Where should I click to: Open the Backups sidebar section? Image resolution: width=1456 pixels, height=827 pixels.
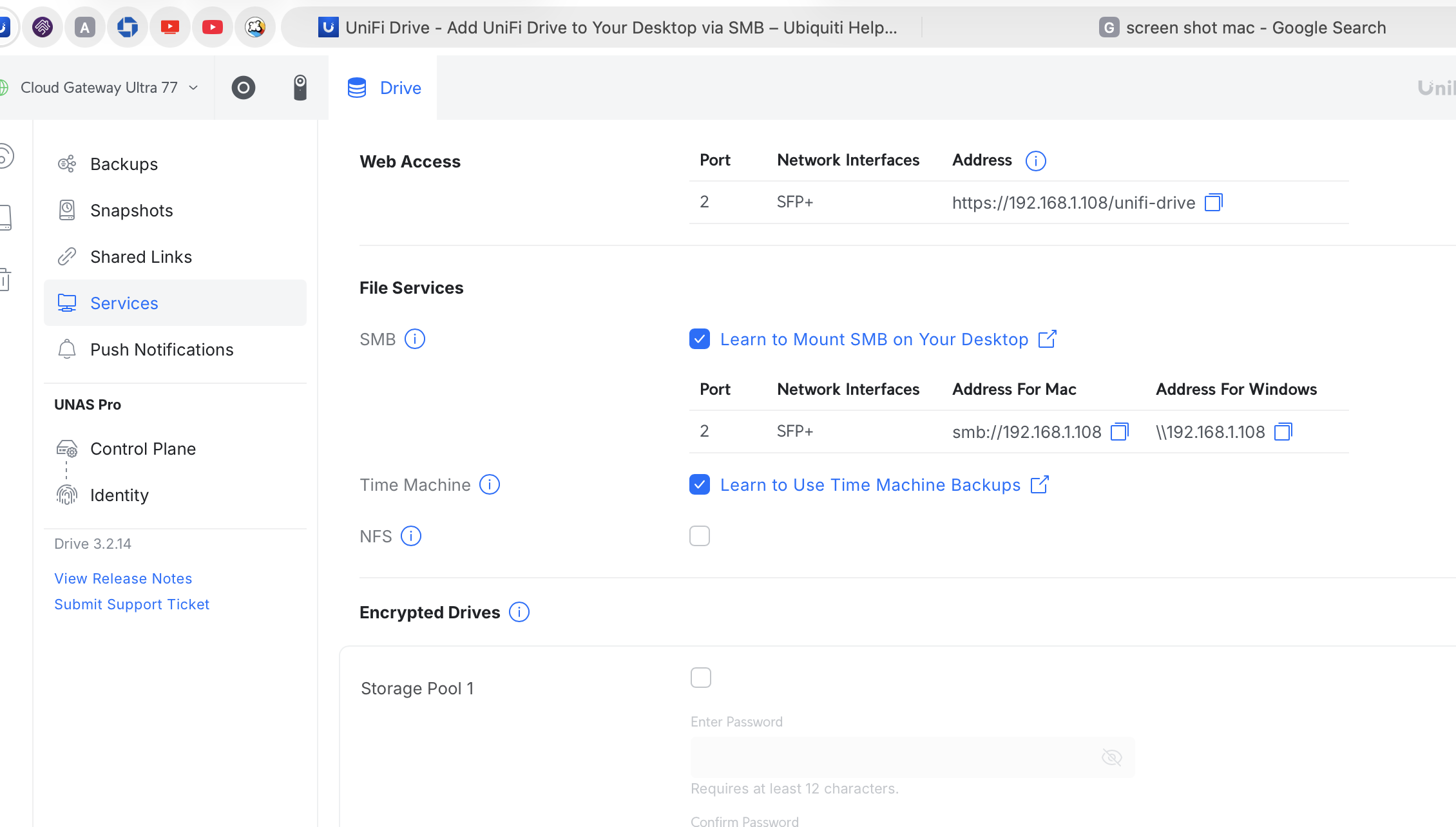124,164
